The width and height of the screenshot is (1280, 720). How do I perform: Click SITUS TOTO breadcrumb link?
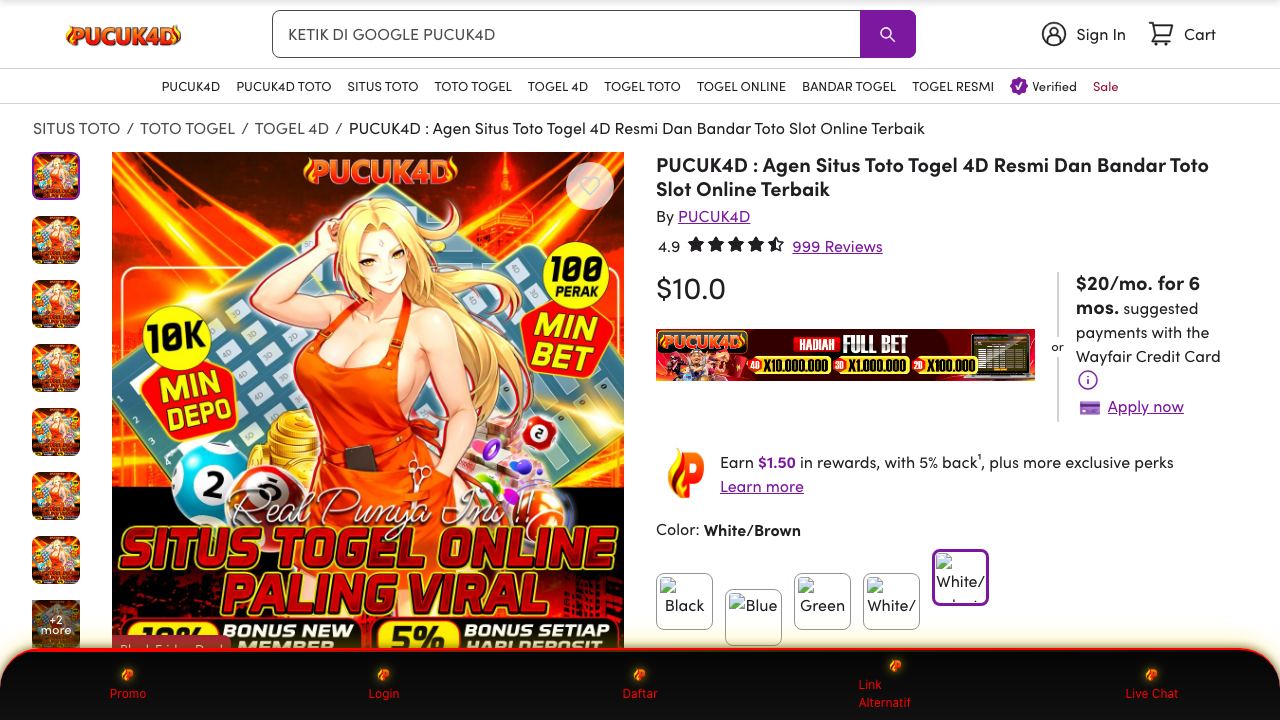click(x=76, y=128)
